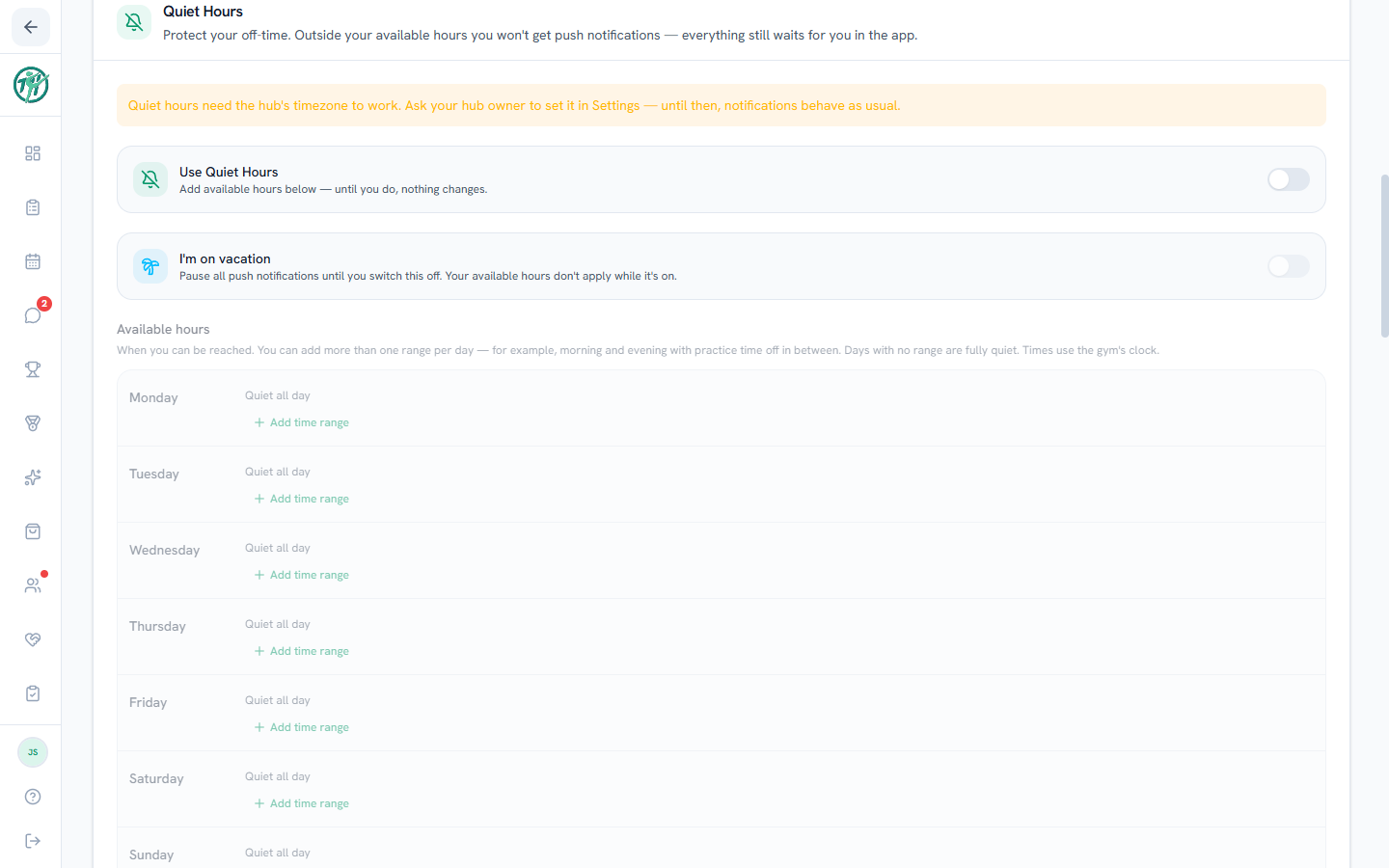
Task: Open the help question mark icon
Action: (33, 797)
